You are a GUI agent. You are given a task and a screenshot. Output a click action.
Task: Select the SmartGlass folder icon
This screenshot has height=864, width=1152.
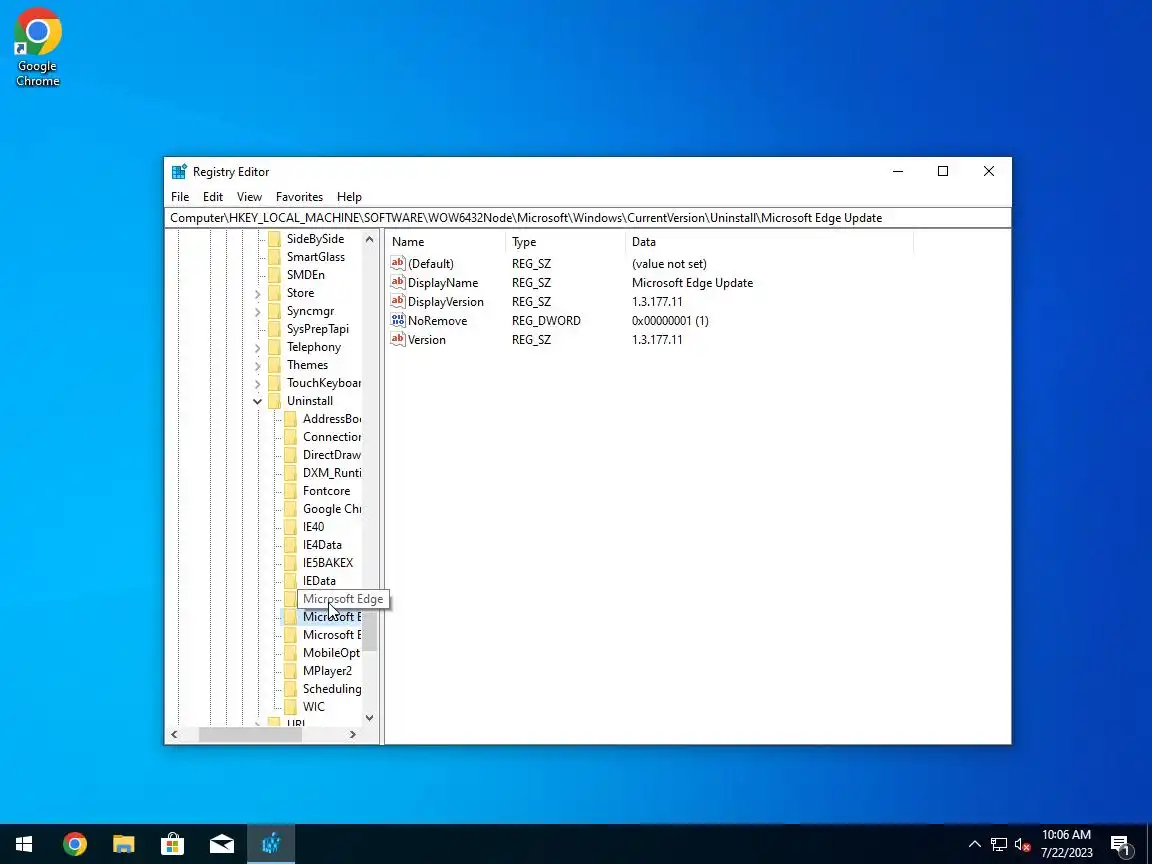[274, 257]
